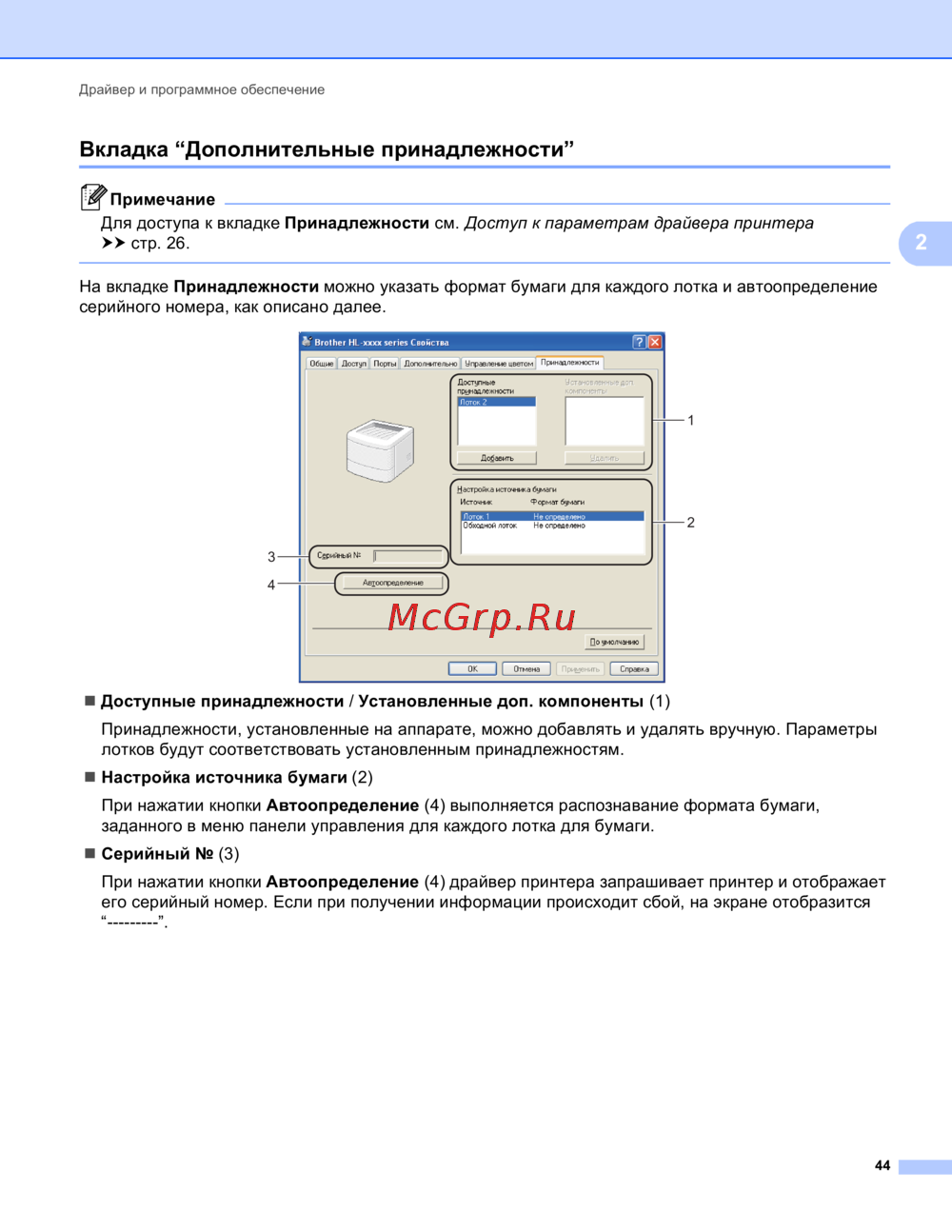
Task: Select Лоток 1 row in paper source list
Action: (x=552, y=516)
